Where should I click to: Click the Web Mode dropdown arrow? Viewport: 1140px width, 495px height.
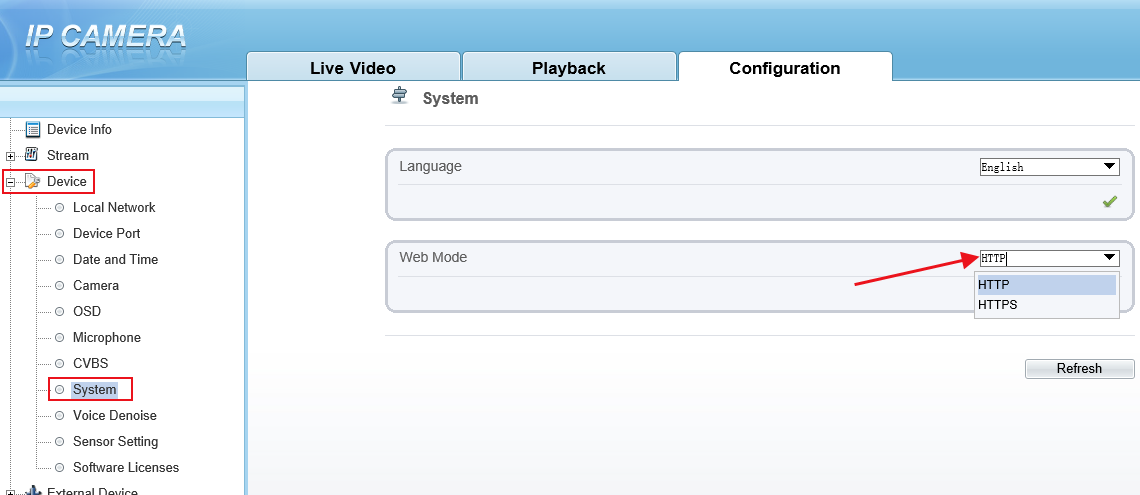coord(1109,257)
